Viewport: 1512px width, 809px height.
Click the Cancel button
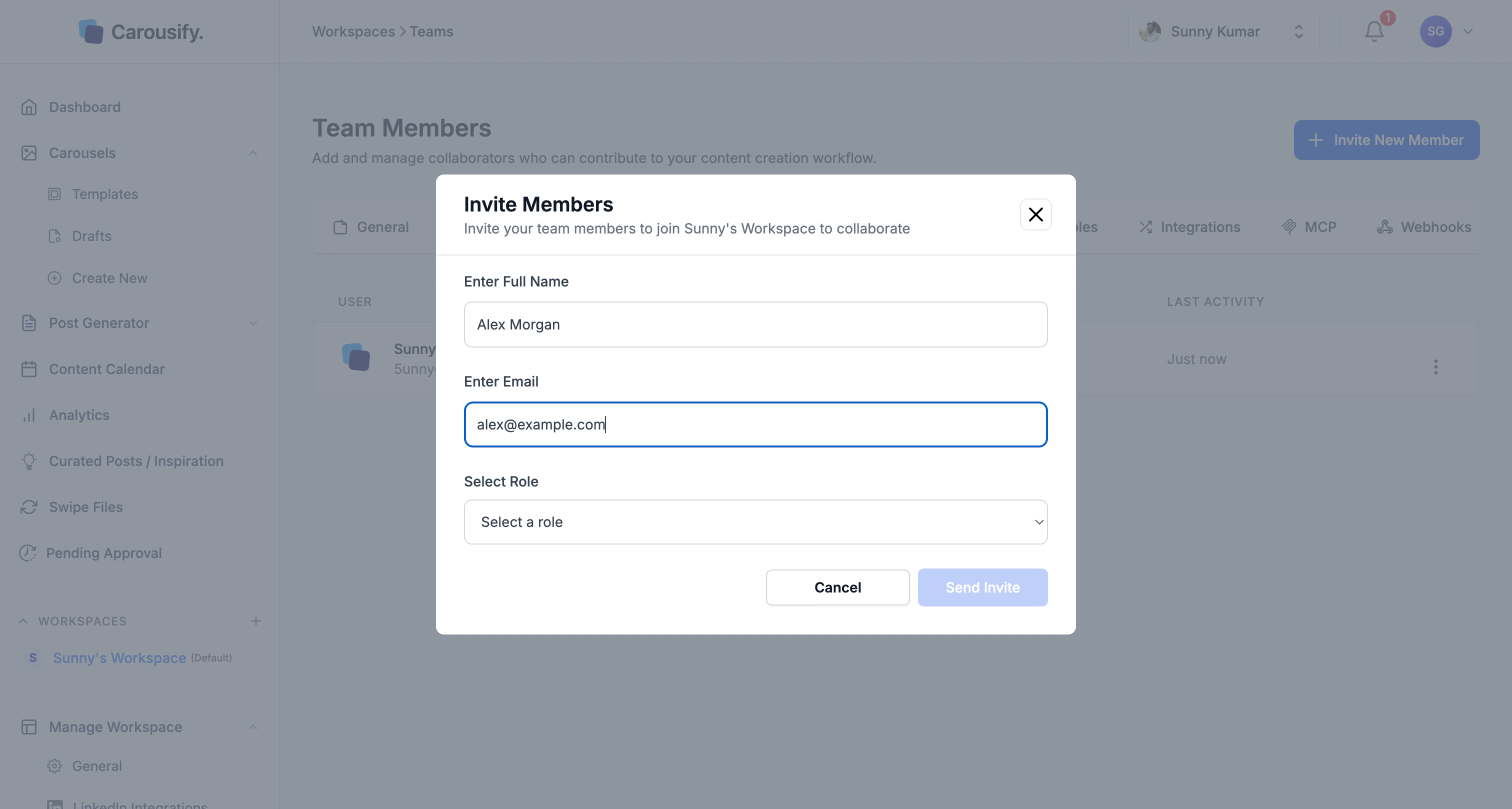pos(837,587)
